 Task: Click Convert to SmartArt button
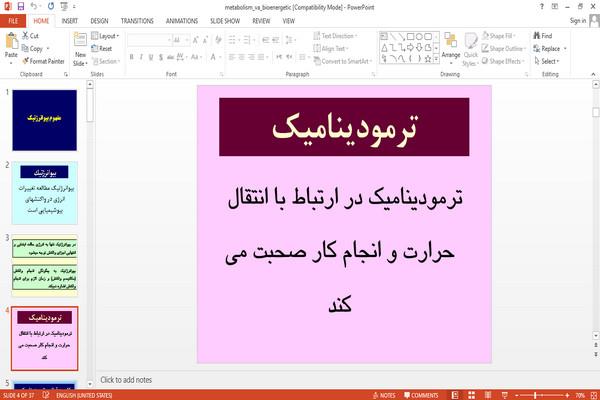tap(343, 61)
